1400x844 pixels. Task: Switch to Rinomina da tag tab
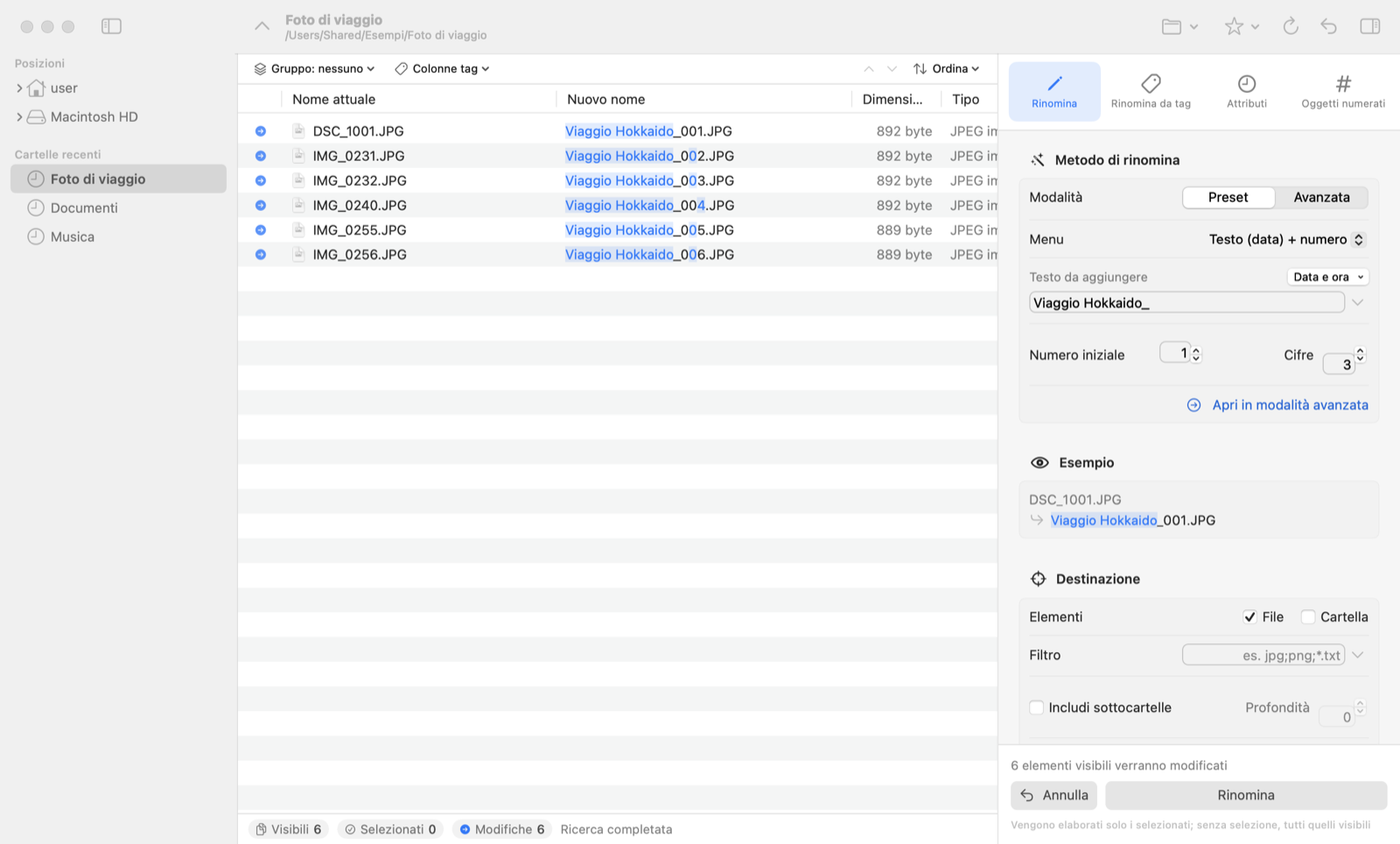click(1151, 91)
